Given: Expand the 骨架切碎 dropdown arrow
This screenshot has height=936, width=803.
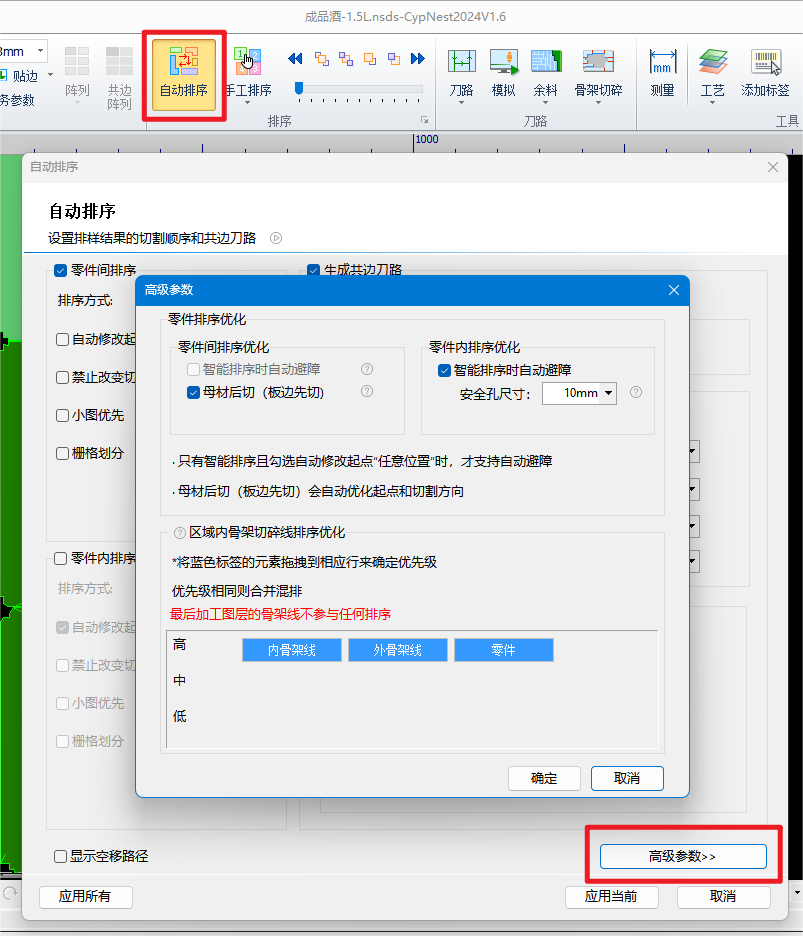Looking at the screenshot, I should (598, 103).
